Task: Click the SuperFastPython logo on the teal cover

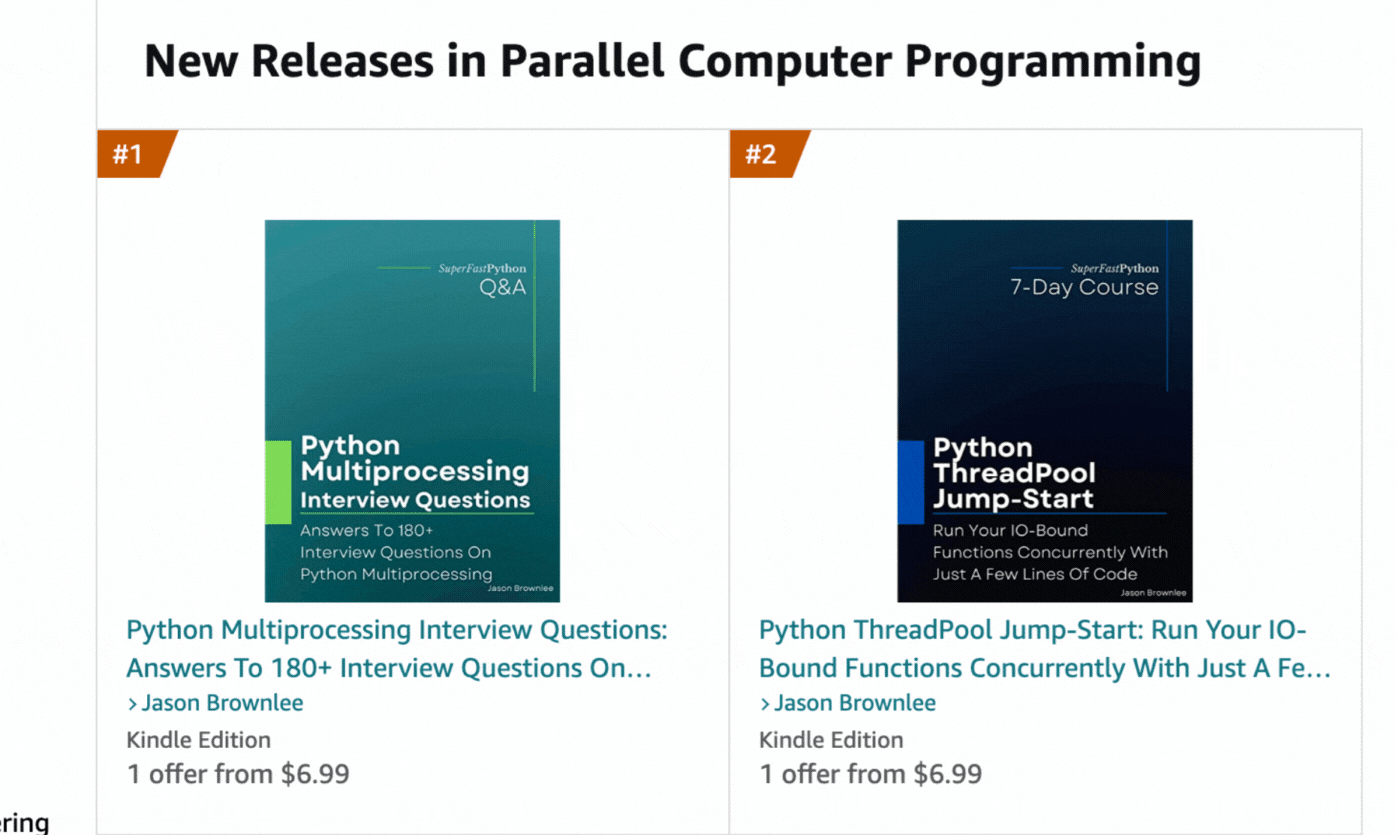Action: pos(482,268)
